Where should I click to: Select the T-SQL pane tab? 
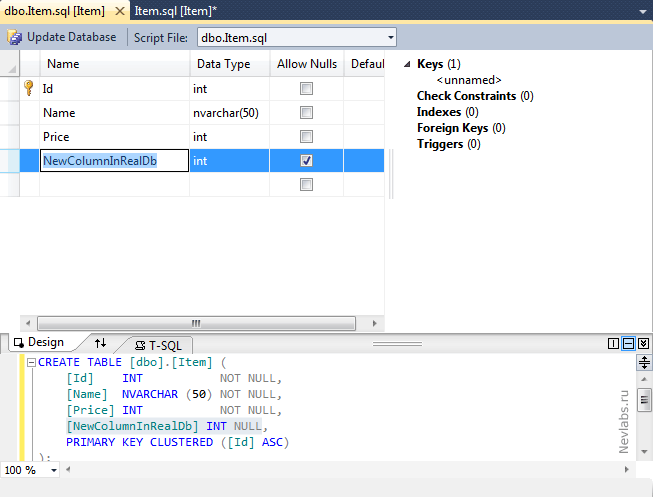[158, 344]
